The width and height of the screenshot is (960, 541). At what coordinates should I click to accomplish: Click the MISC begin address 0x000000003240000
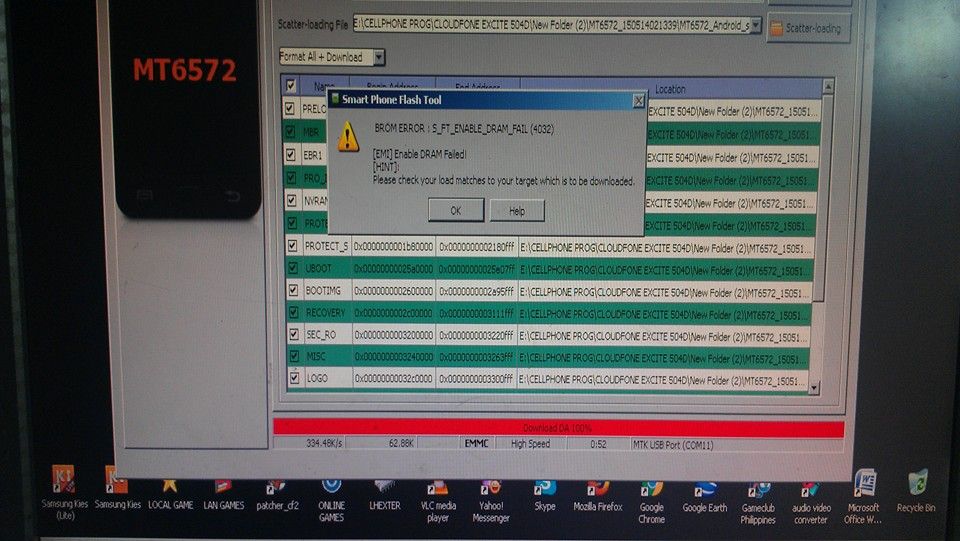coord(394,356)
